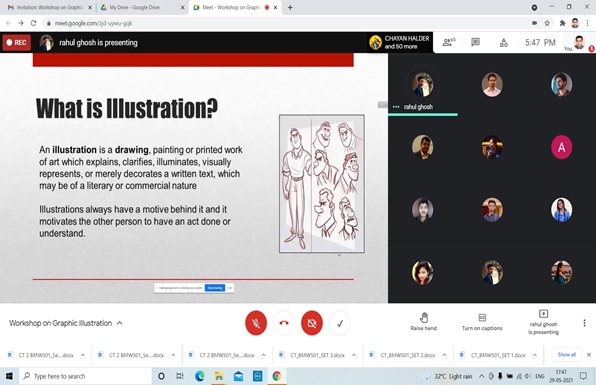Unmute the microphone in Meet
Viewport: 596px width, 385px height.
(256, 323)
